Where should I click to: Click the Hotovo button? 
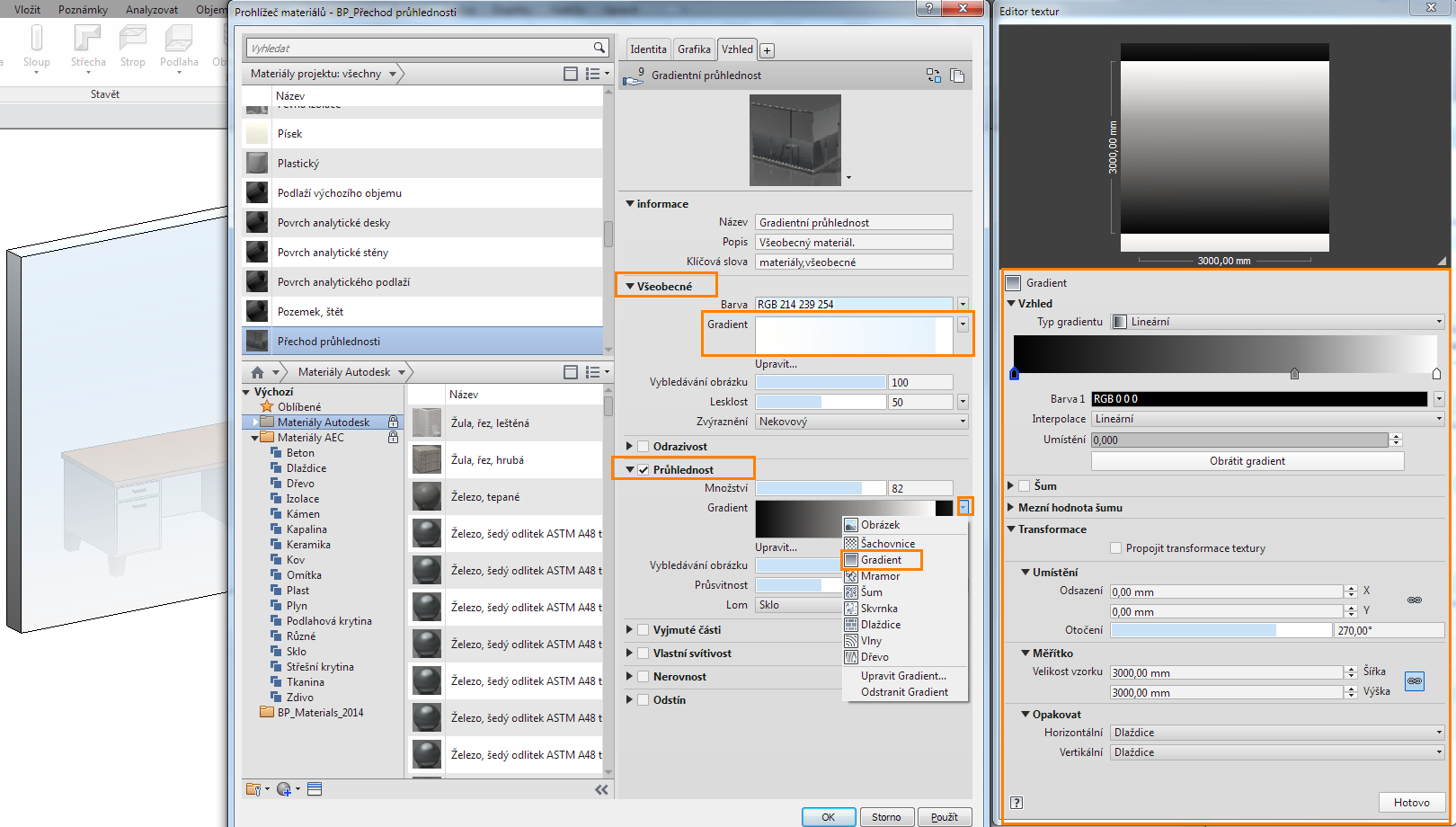[1411, 803]
